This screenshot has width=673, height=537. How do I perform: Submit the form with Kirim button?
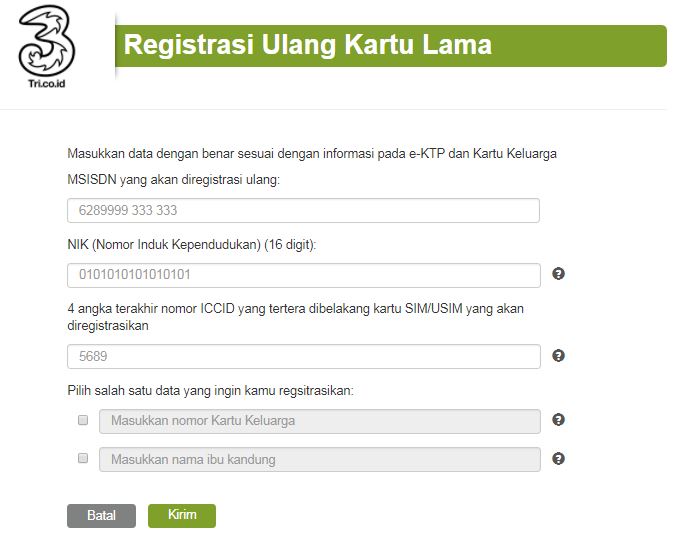[x=182, y=516]
